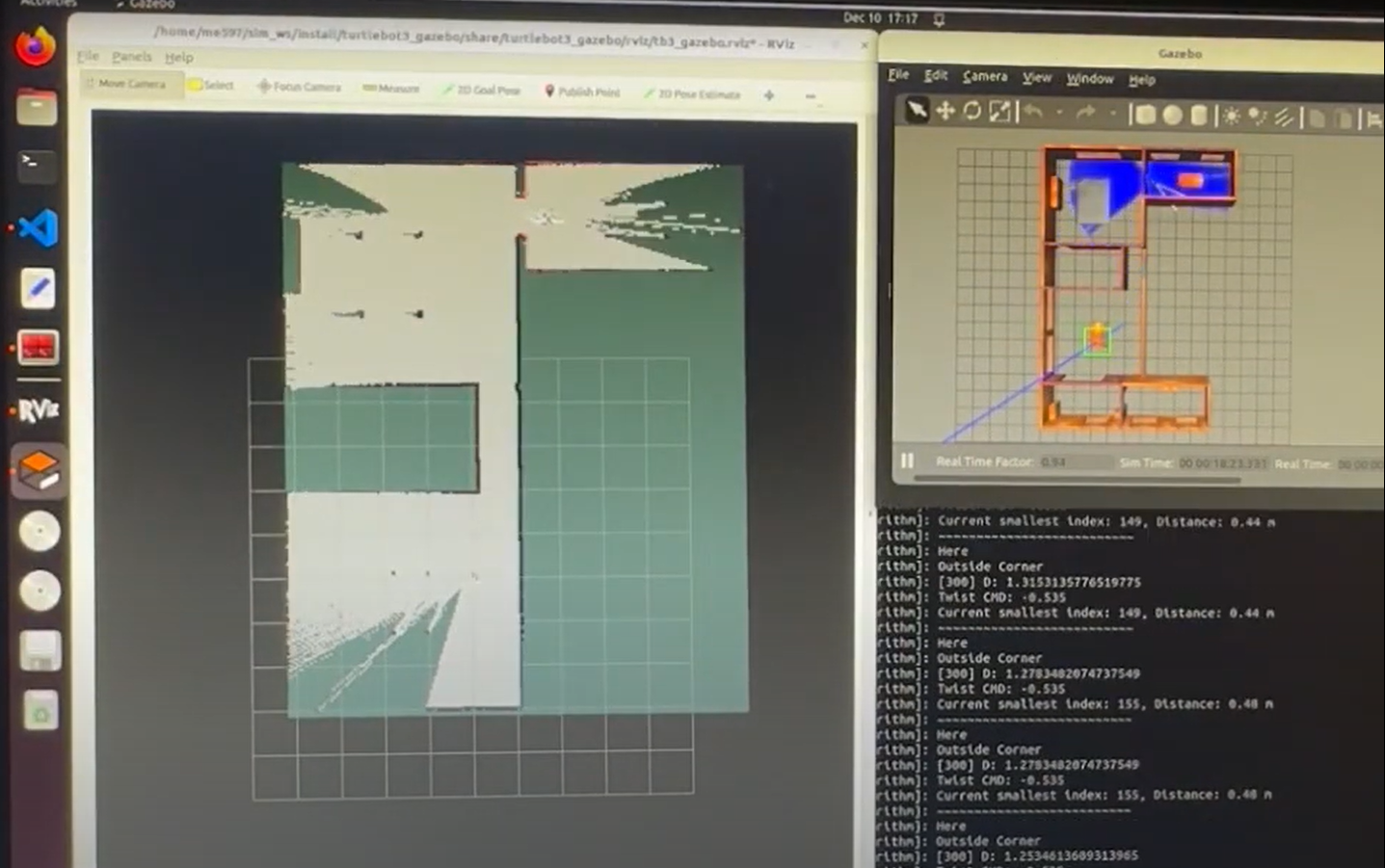Image resolution: width=1385 pixels, height=868 pixels.
Task: Click the plus icon to add an RViz tool
Action: pyautogui.click(x=769, y=94)
